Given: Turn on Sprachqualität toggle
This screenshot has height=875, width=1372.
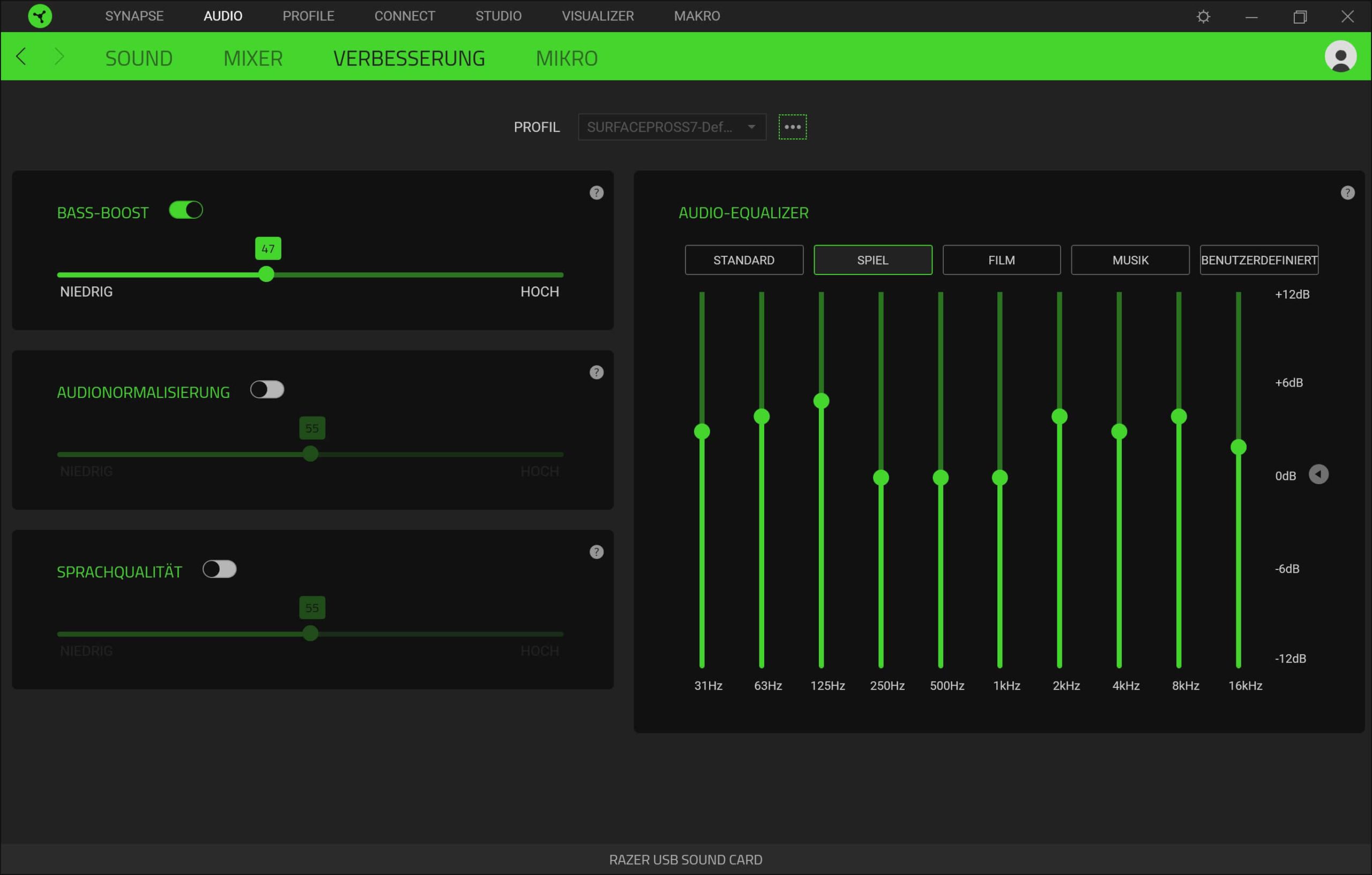Looking at the screenshot, I should tap(219, 569).
